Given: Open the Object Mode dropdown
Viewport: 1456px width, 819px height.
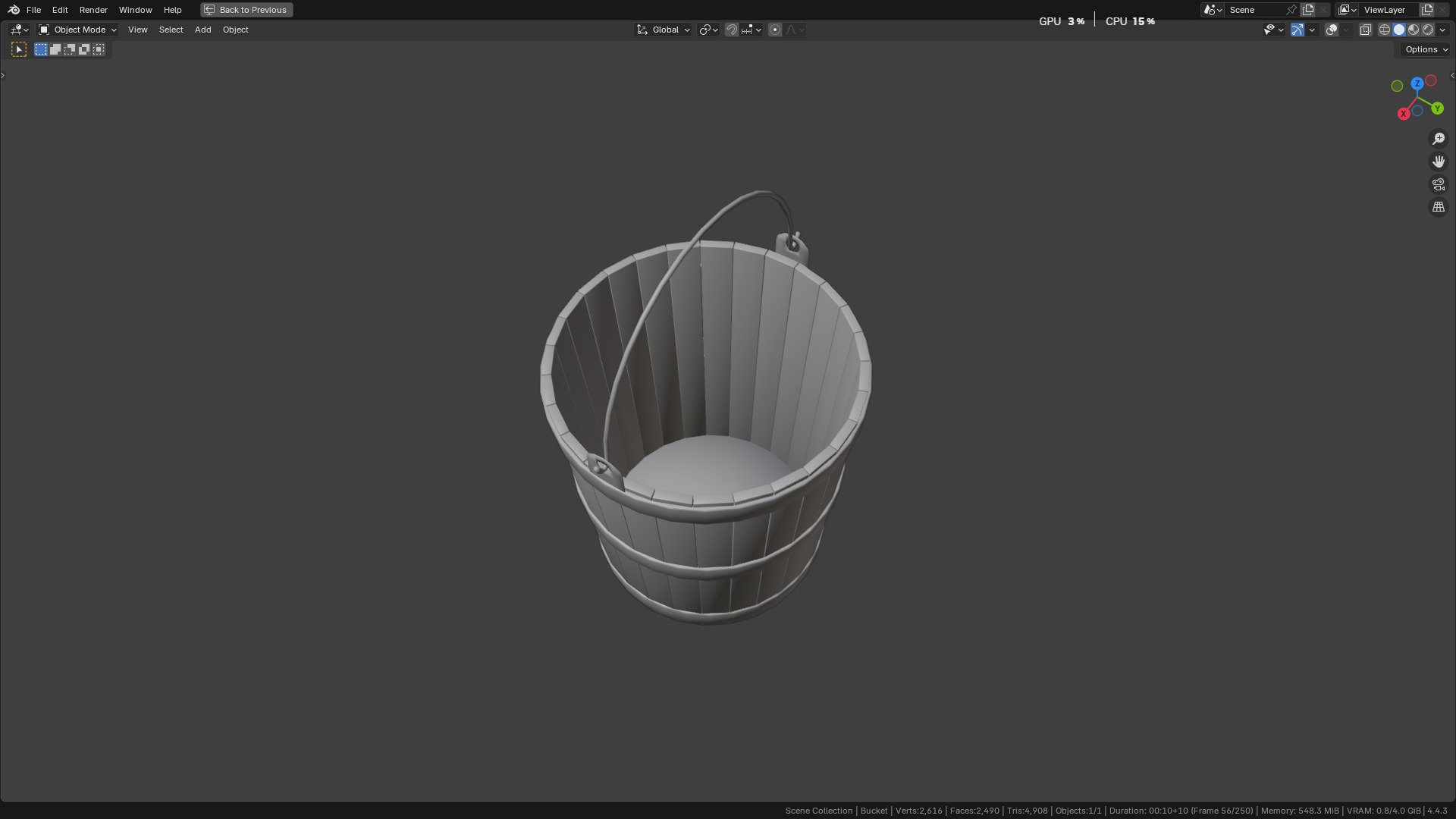Looking at the screenshot, I should [x=77, y=30].
